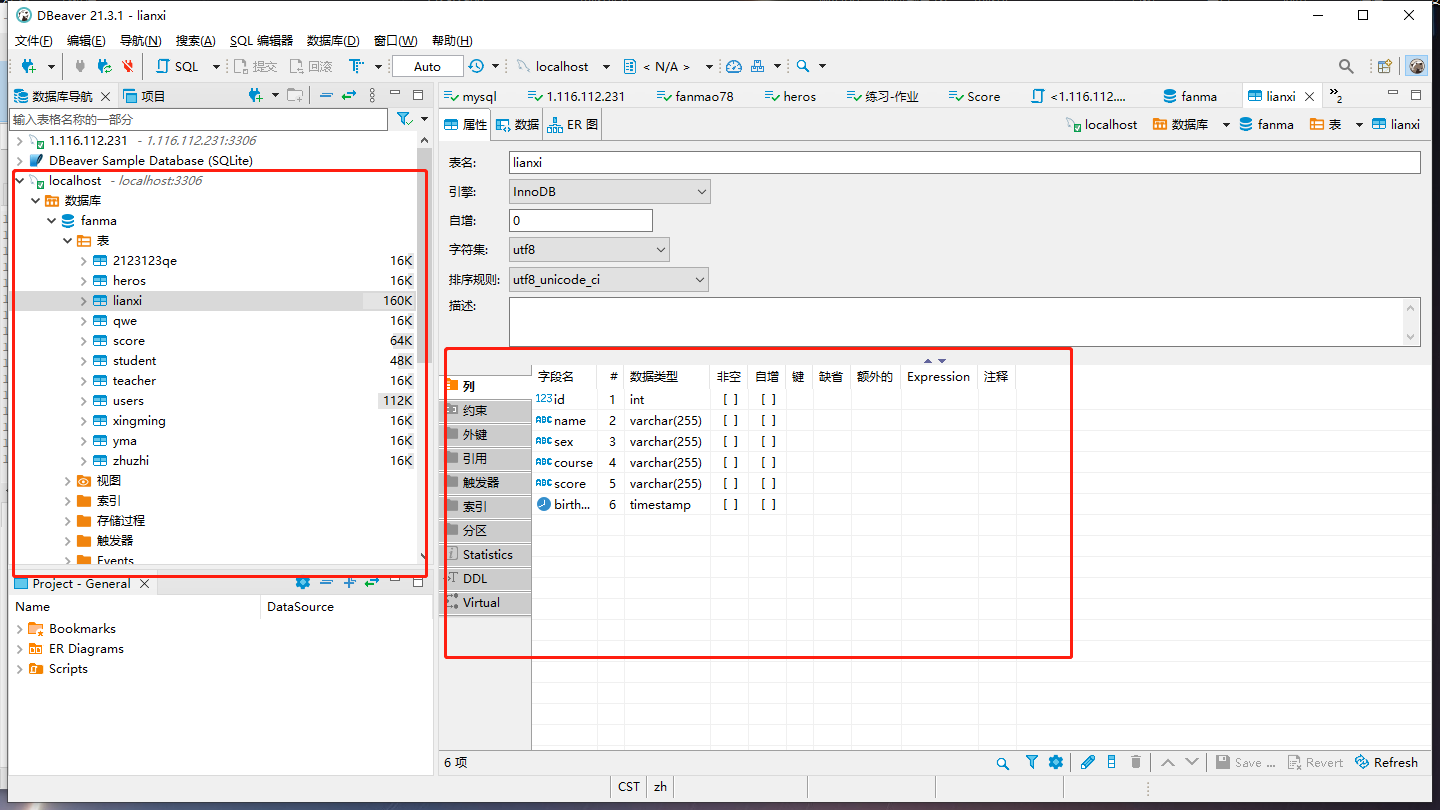Open the collation utf8_unicode_ci dropdown

[x=609, y=280]
